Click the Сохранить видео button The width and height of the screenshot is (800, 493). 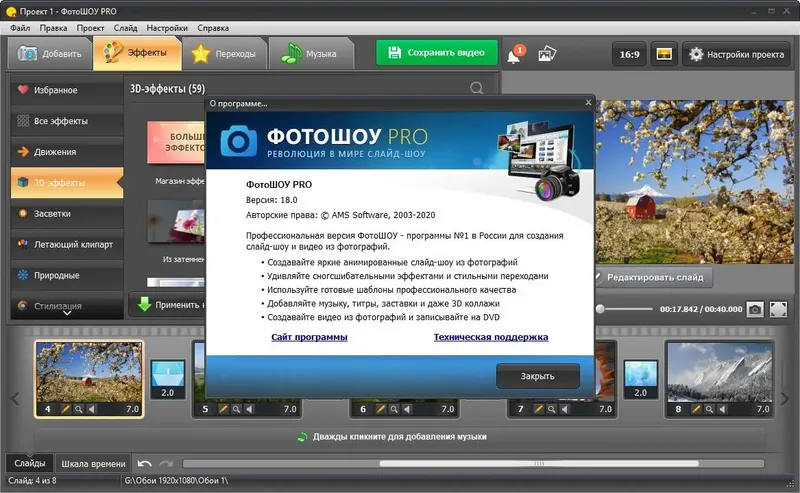[436, 53]
